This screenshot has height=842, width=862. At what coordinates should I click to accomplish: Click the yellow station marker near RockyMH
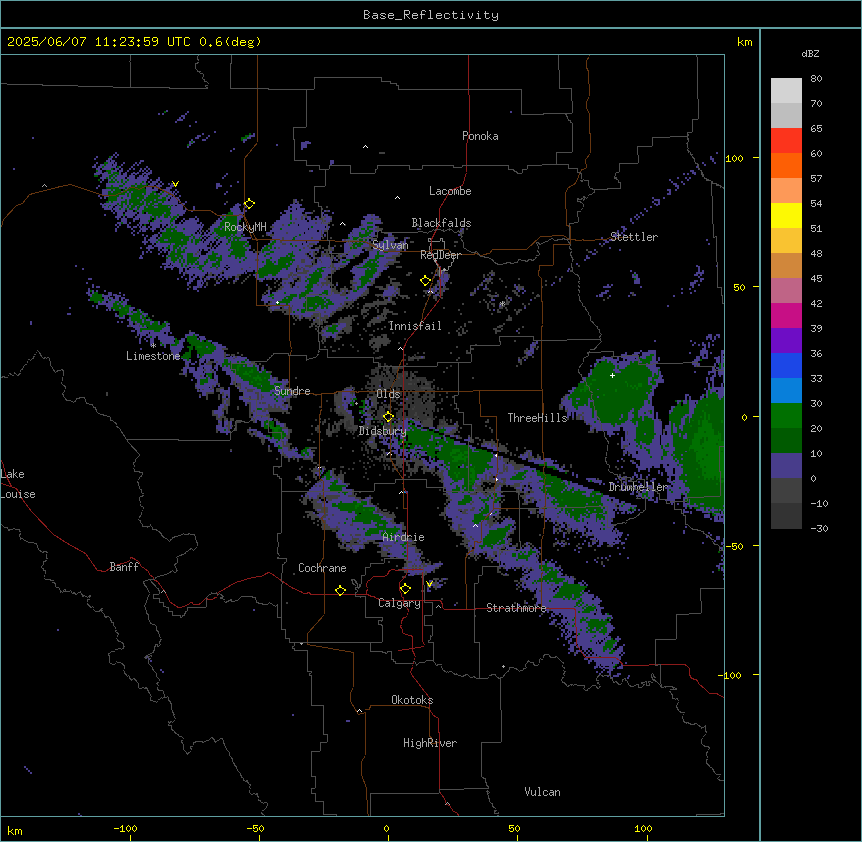tap(249, 203)
